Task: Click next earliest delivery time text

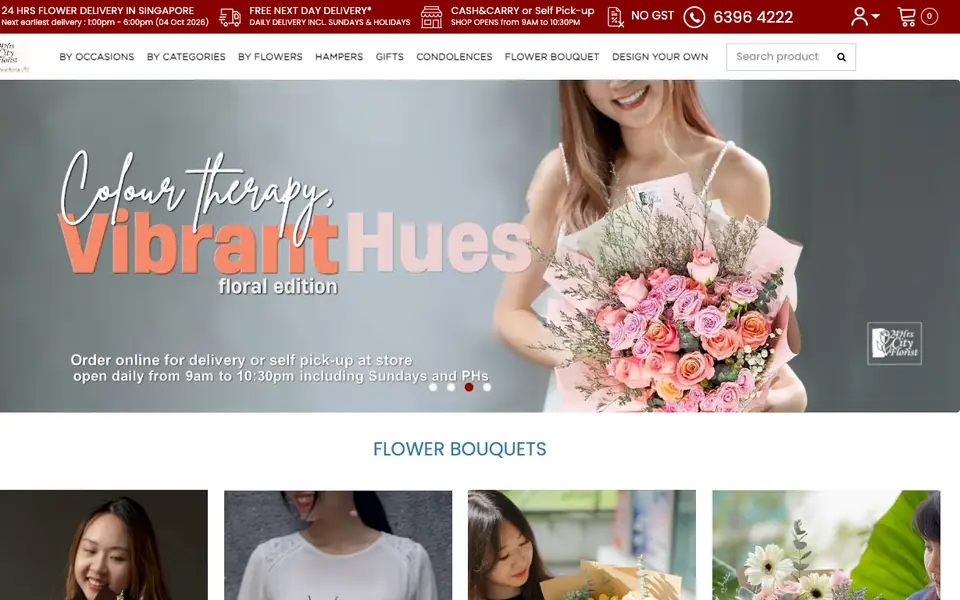Action: pyautogui.click(x=105, y=22)
